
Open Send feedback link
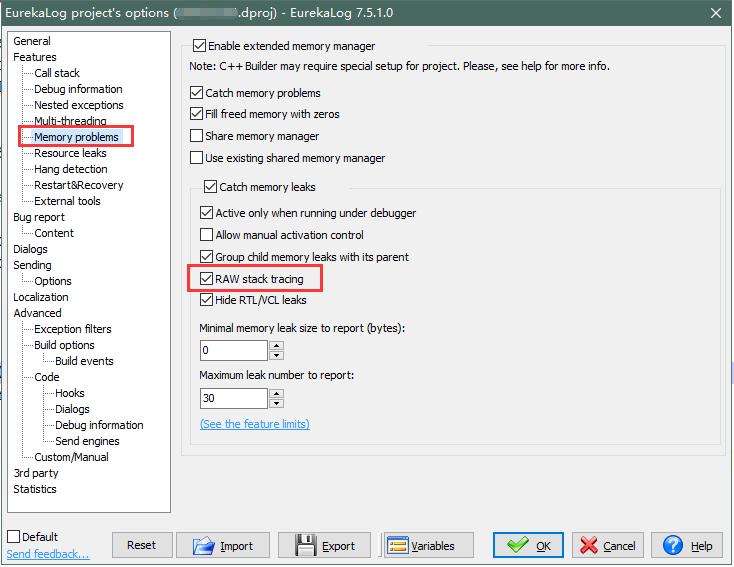click(48, 554)
